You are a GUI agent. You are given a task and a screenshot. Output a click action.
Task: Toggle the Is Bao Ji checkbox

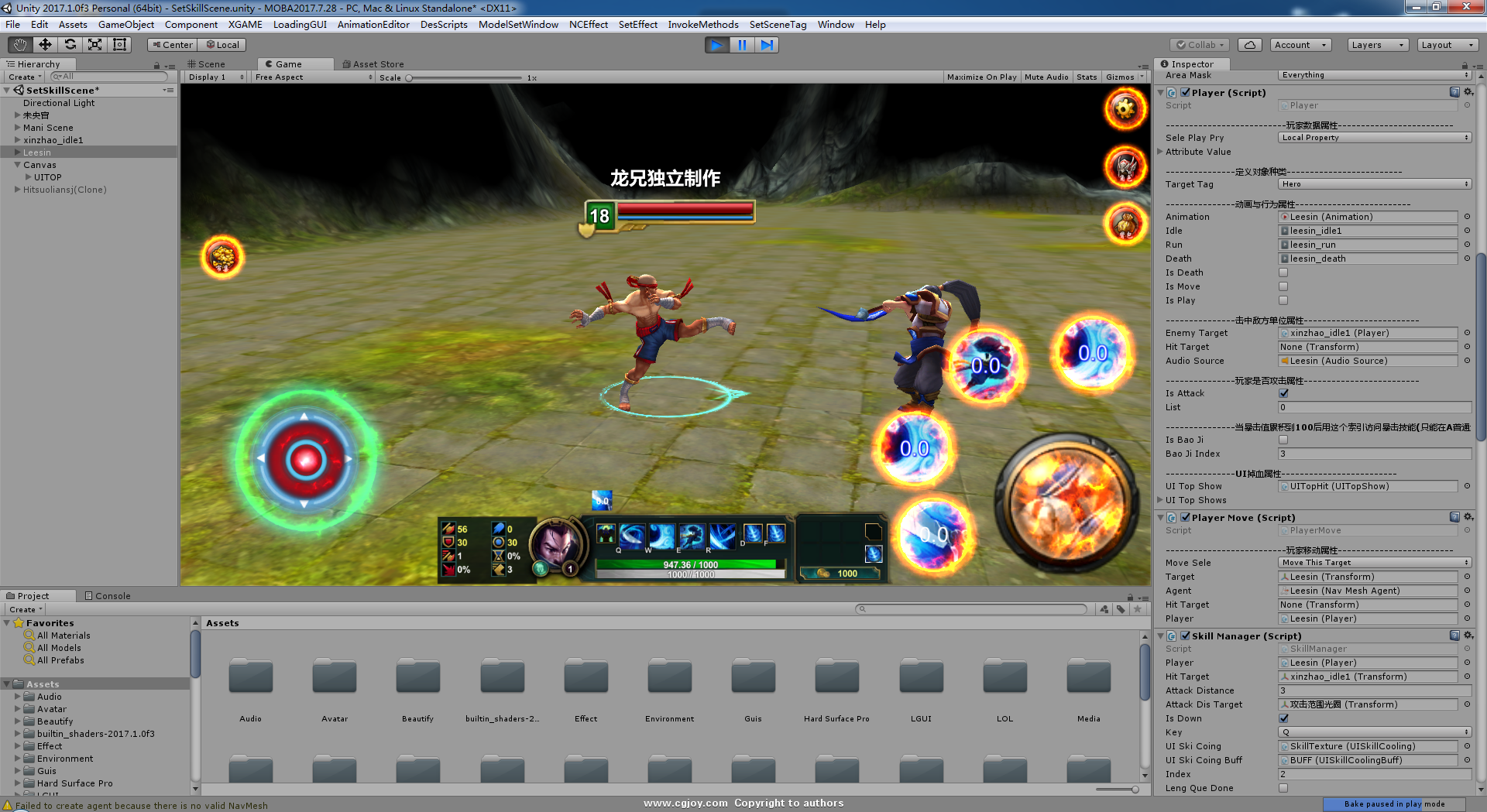click(x=1283, y=440)
